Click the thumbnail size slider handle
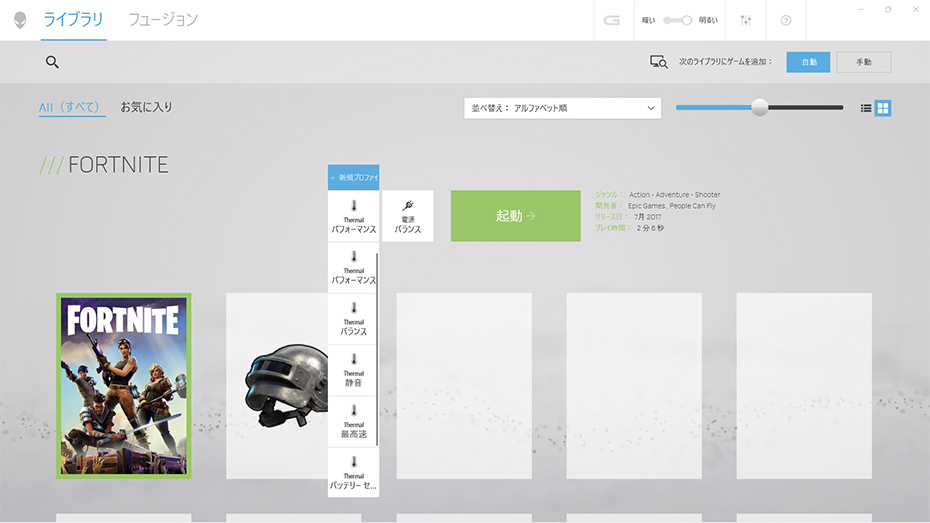The image size is (930, 523). [759, 107]
